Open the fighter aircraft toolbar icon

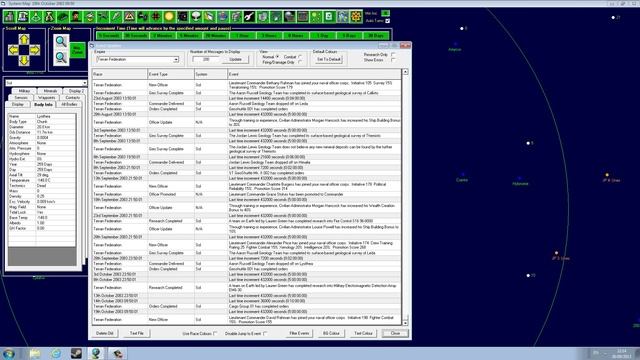[x=102, y=17]
